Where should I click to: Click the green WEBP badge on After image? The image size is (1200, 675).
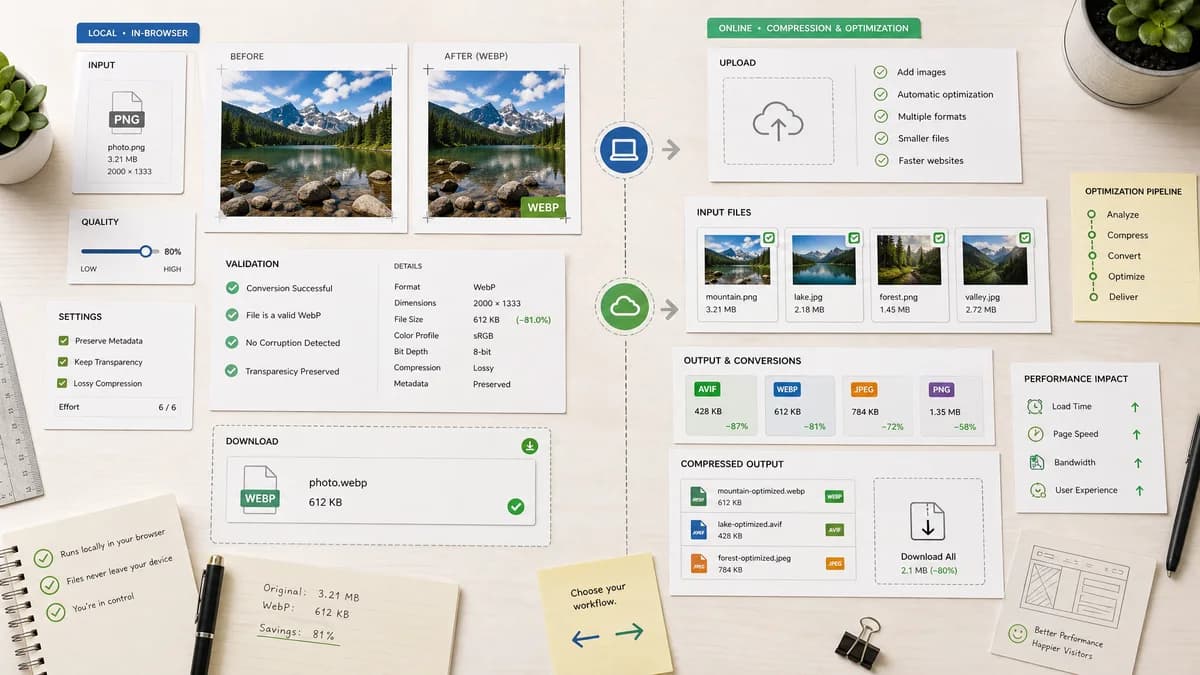click(x=542, y=207)
